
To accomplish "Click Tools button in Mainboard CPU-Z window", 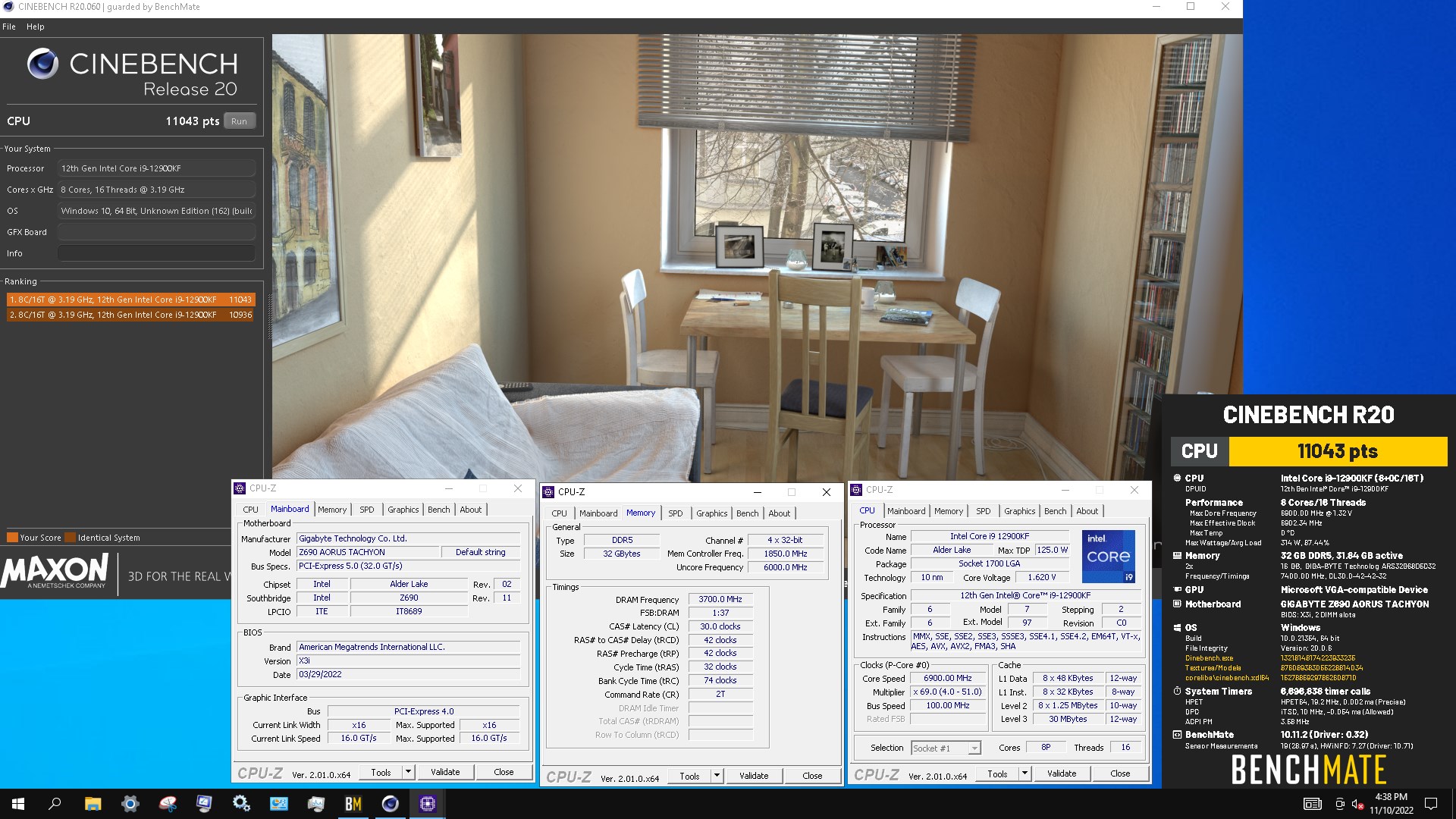I will pyautogui.click(x=381, y=772).
